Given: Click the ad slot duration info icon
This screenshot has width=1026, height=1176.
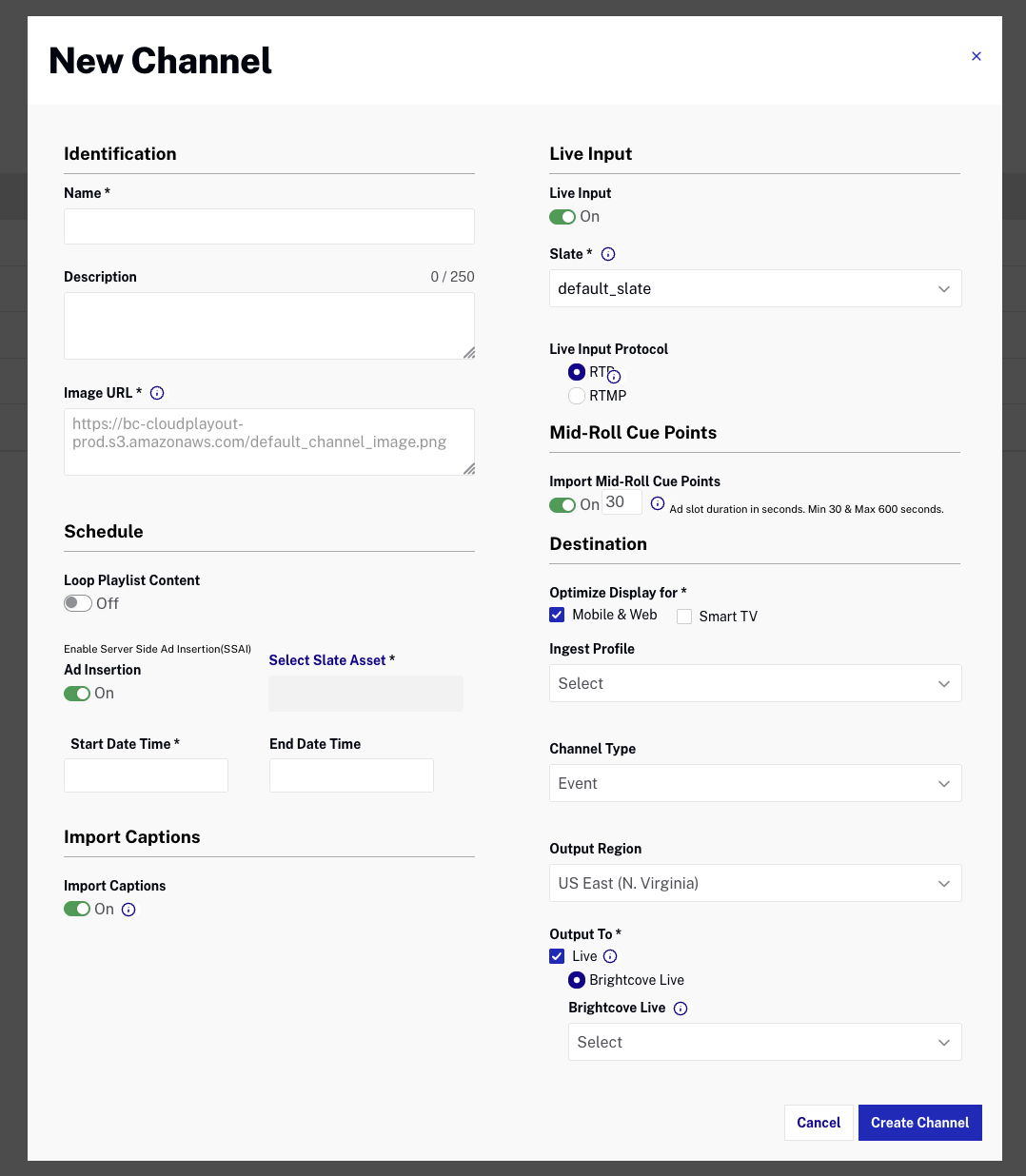Looking at the screenshot, I should 658,503.
